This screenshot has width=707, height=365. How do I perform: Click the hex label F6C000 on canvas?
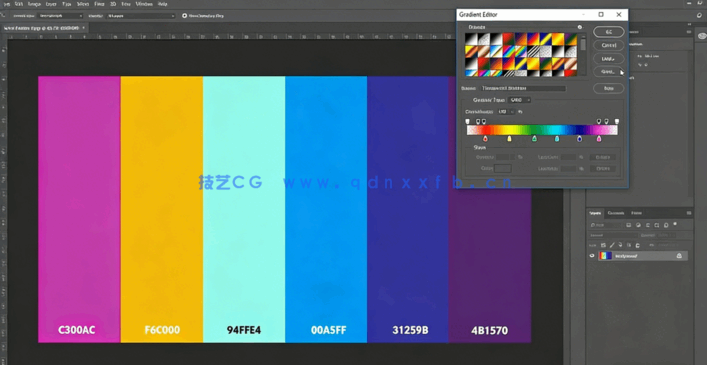click(x=162, y=330)
